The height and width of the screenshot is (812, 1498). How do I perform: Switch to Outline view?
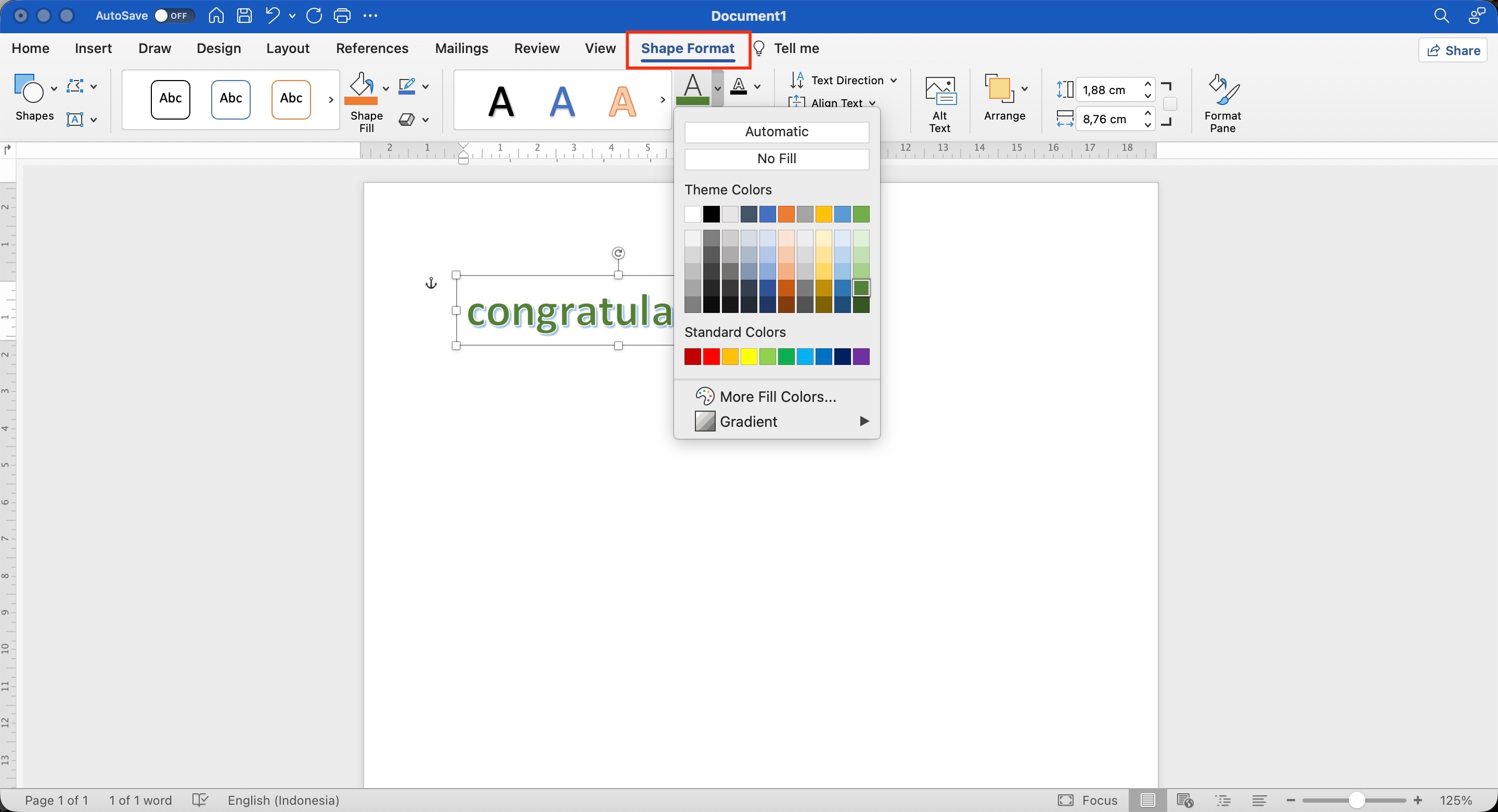[1223, 801]
